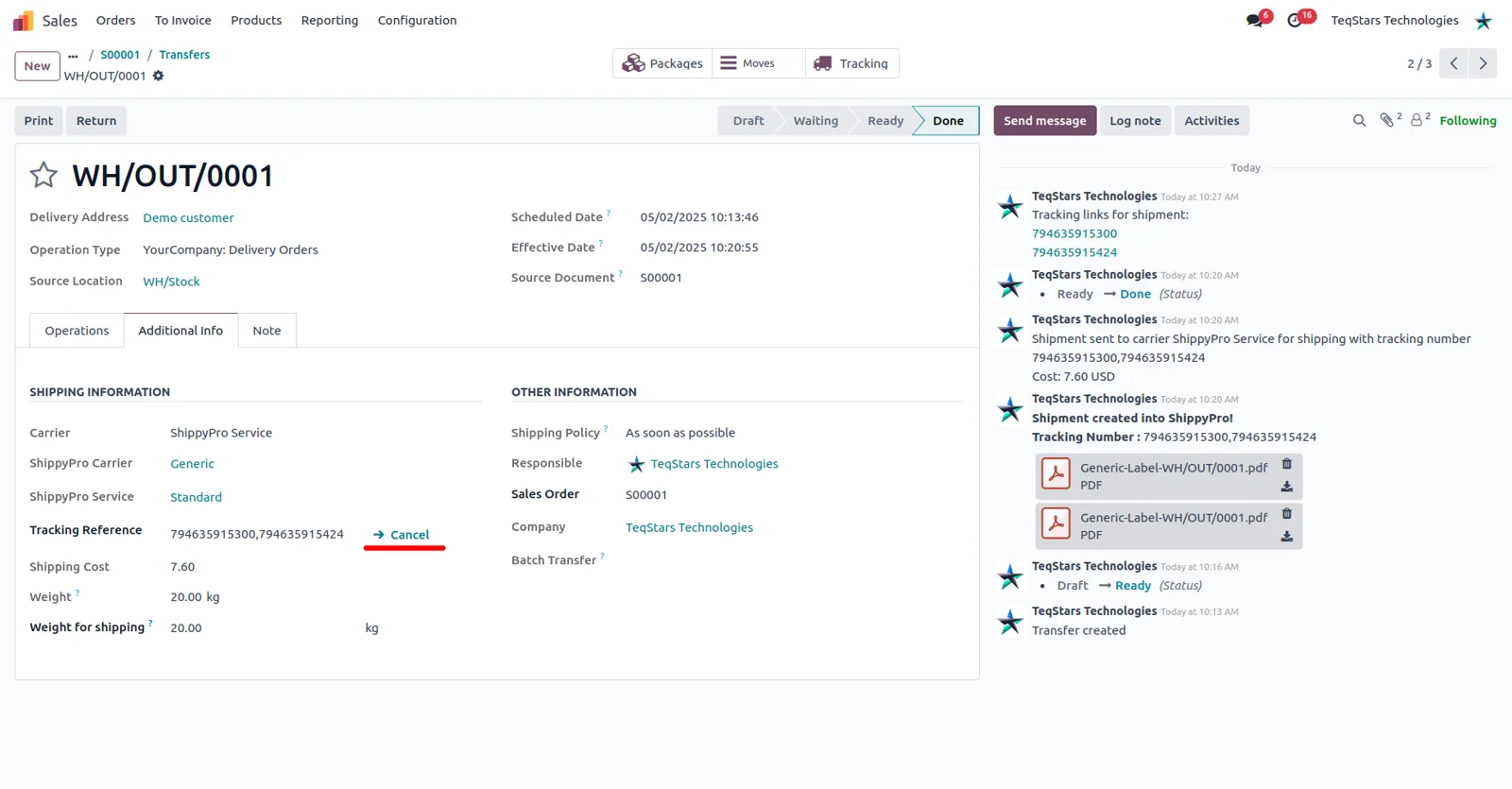Download the first Generic-Label PDF attachment
This screenshot has height=789, width=1512.
[1286, 487]
